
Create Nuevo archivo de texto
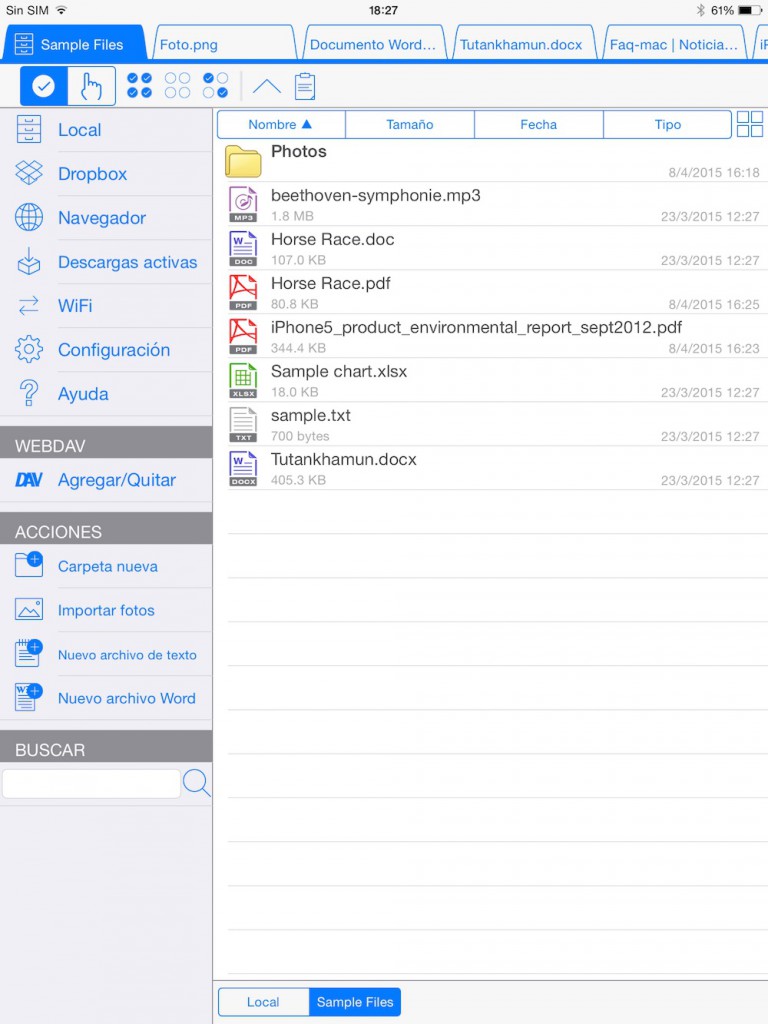pyautogui.click(x=106, y=654)
